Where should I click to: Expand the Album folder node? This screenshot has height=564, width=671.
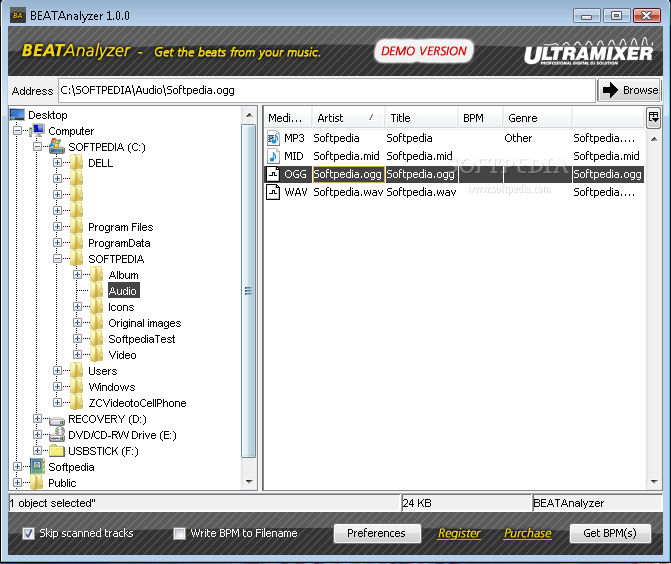point(77,274)
